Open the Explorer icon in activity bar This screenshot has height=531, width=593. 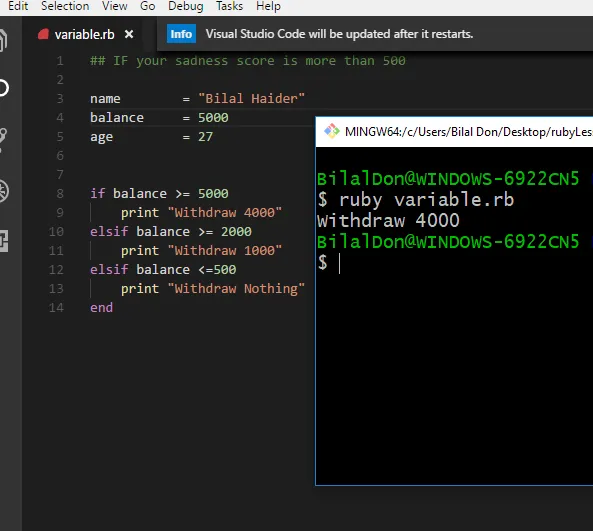point(3,40)
